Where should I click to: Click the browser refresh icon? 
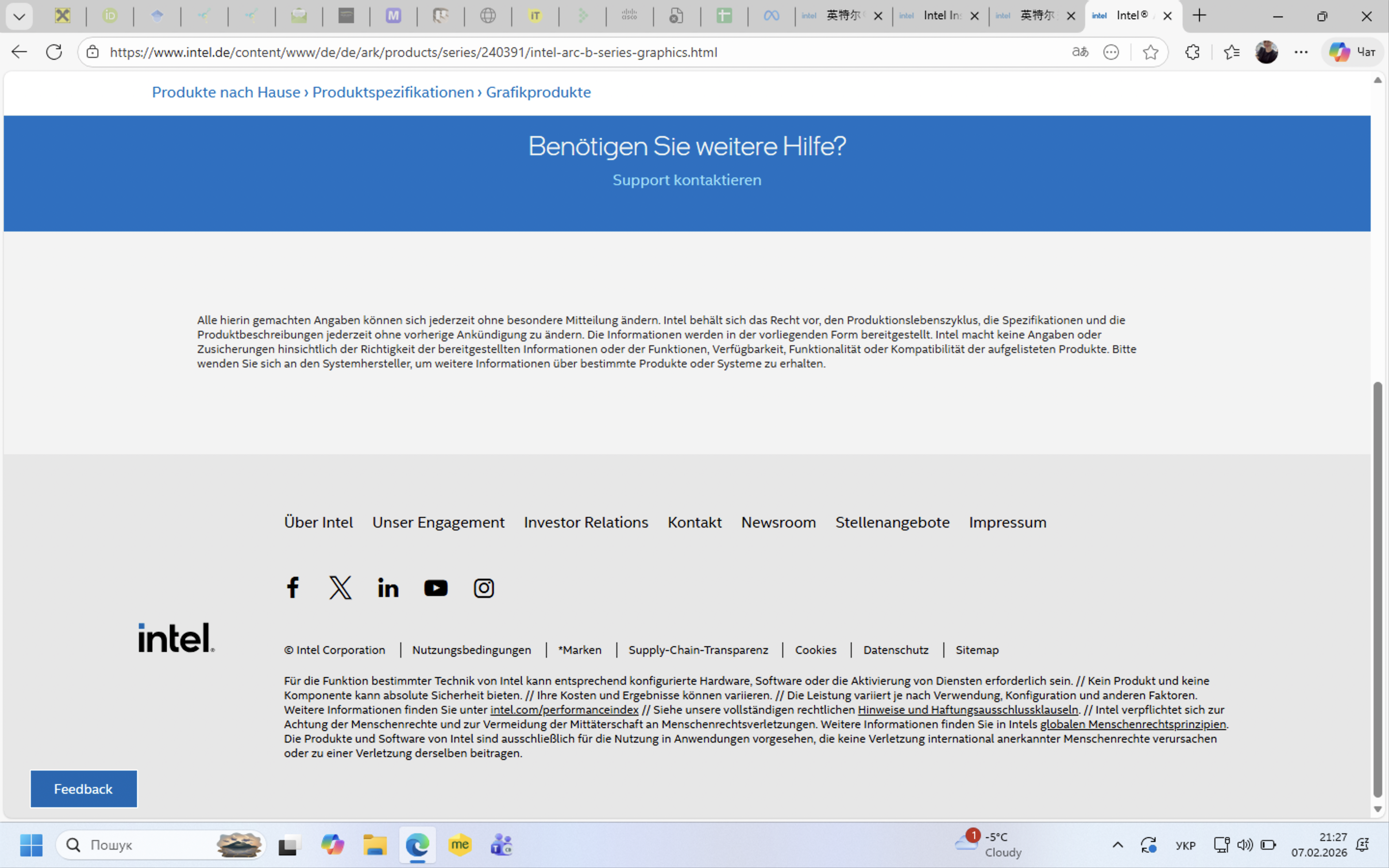[x=54, y=52]
